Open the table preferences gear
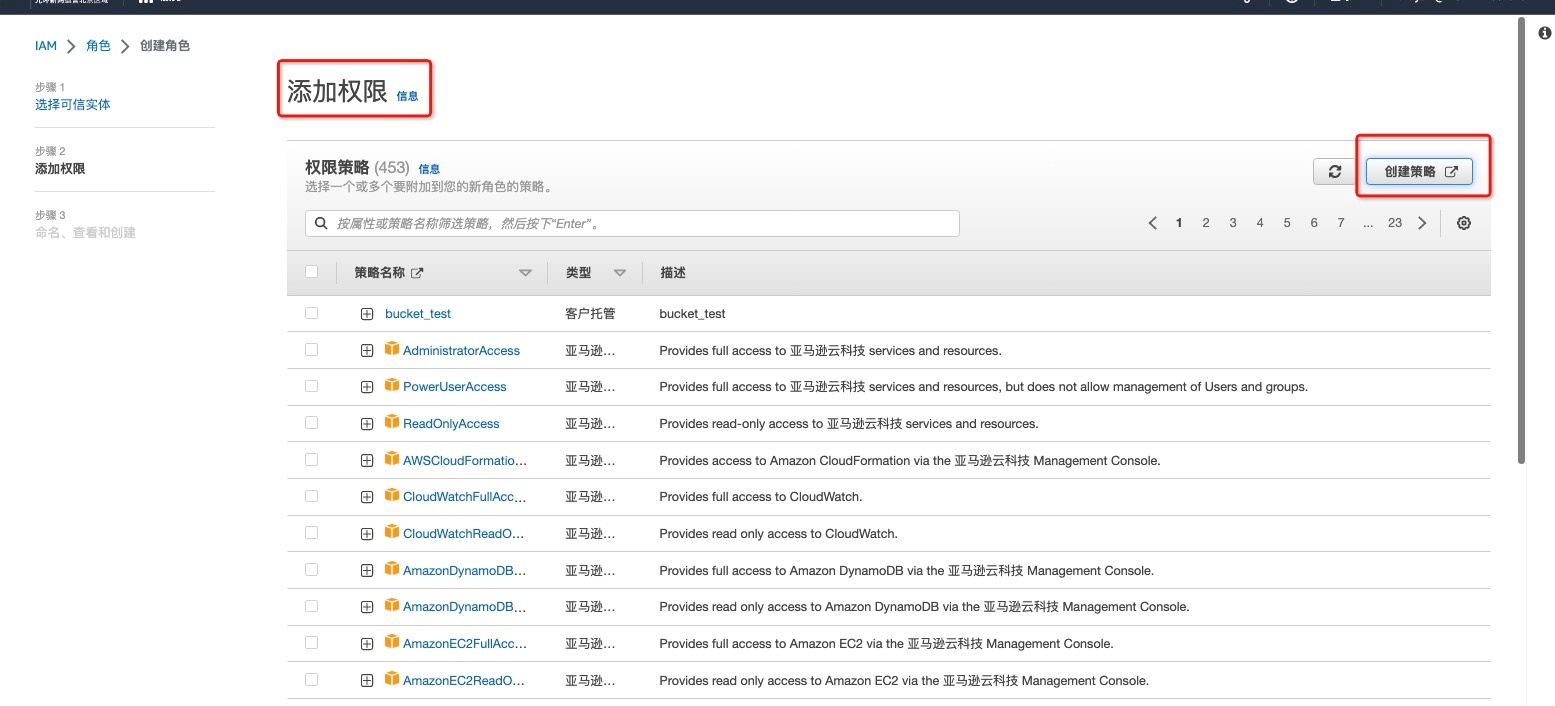1555x706 pixels. point(1464,223)
